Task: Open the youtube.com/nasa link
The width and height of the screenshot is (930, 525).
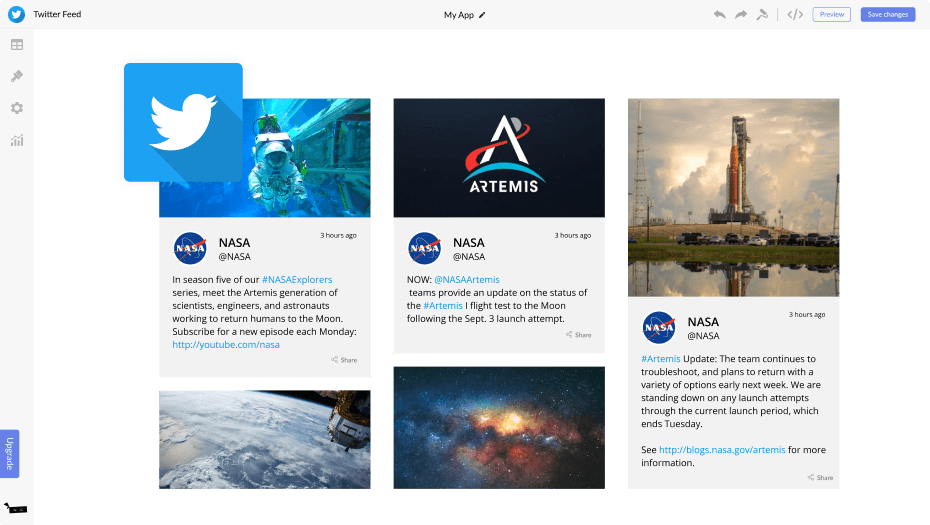Action: [x=226, y=345]
